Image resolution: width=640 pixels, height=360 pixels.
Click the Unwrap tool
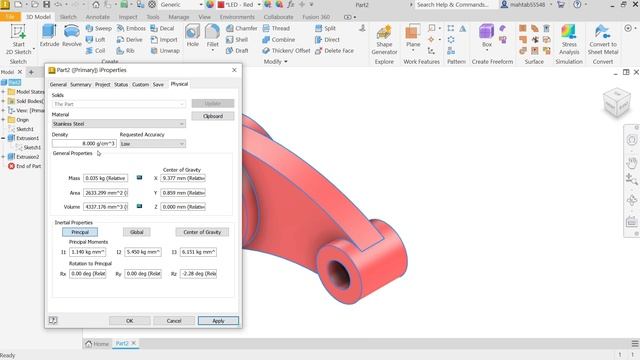(x=165, y=51)
